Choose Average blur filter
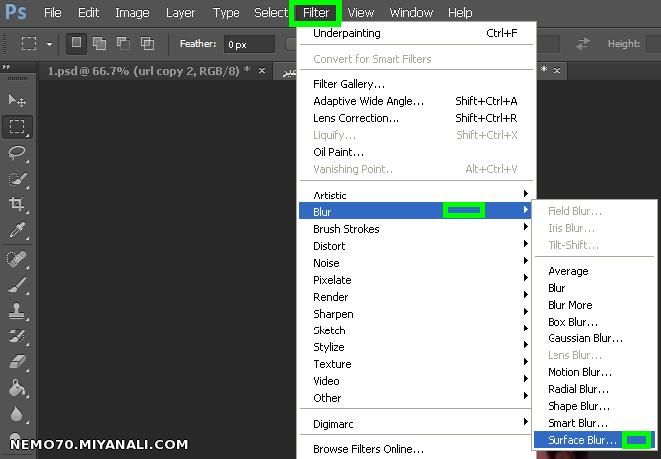Screen dimensions: 661x459 coord(594,271)
